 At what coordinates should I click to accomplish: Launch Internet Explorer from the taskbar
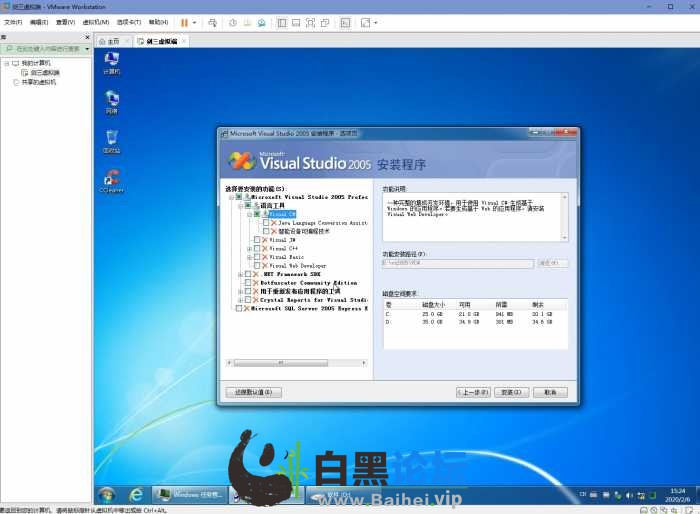(136, 495)
